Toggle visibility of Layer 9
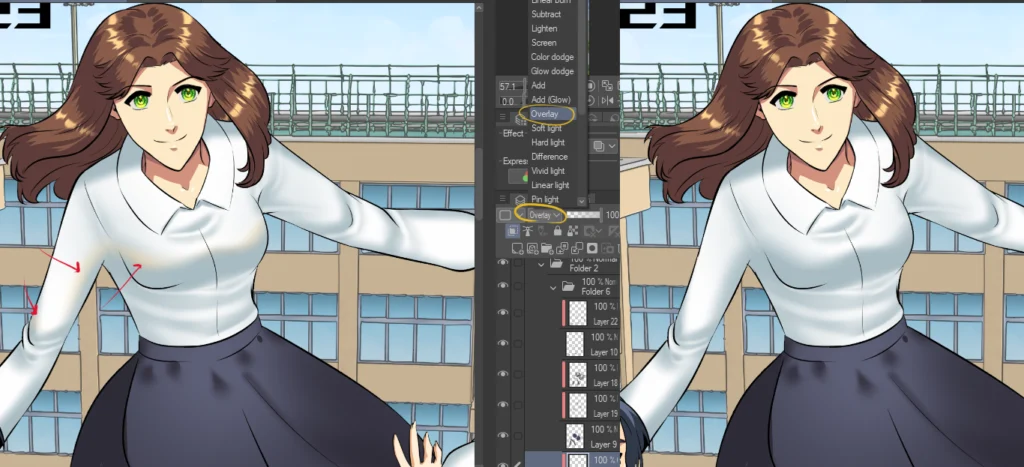 [502, 435]
